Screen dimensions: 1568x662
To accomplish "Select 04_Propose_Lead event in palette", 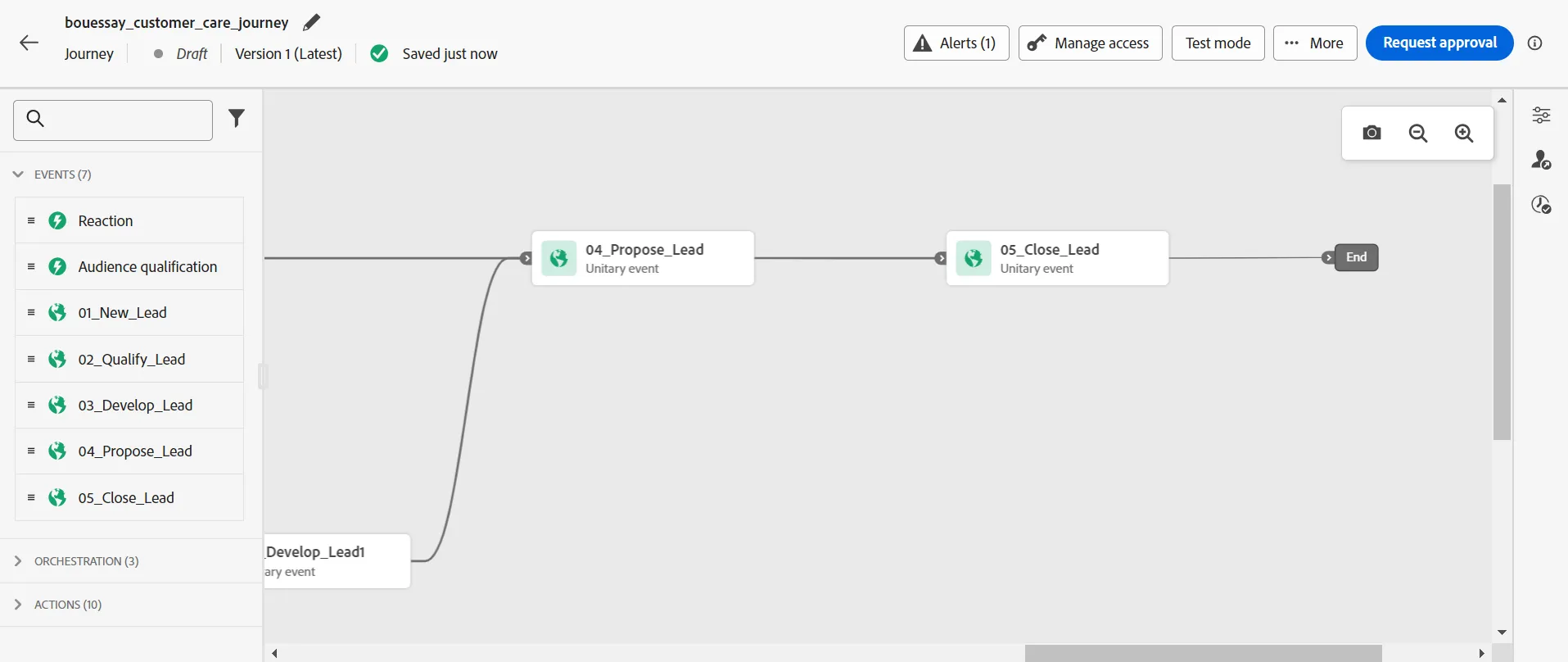I will (129, 451).
